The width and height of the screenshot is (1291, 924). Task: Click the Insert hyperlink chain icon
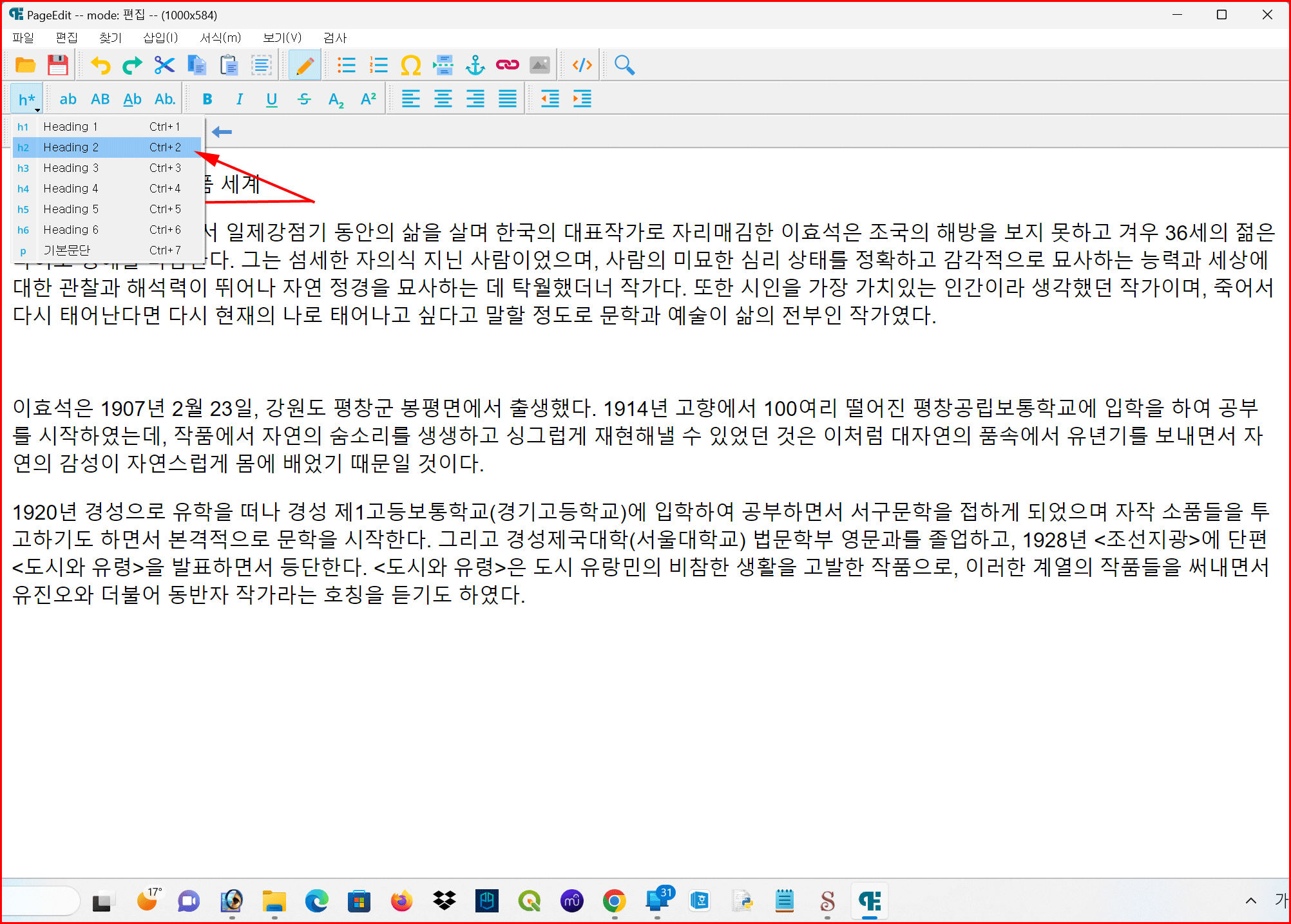[507, 65]
